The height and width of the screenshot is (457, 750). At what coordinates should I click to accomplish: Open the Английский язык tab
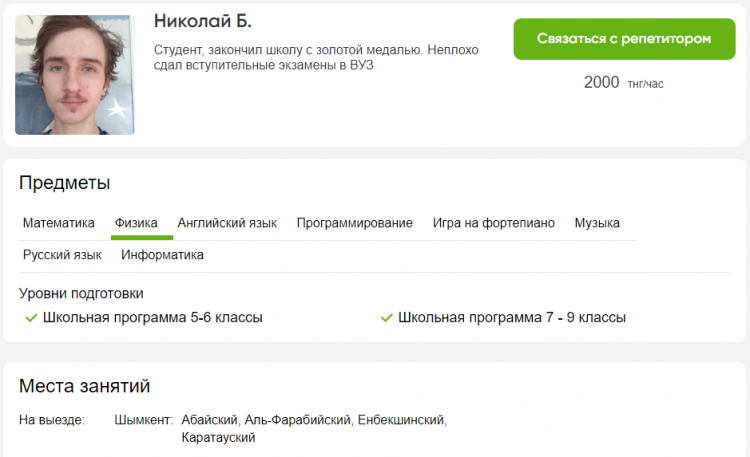click(x=227, y=223)
